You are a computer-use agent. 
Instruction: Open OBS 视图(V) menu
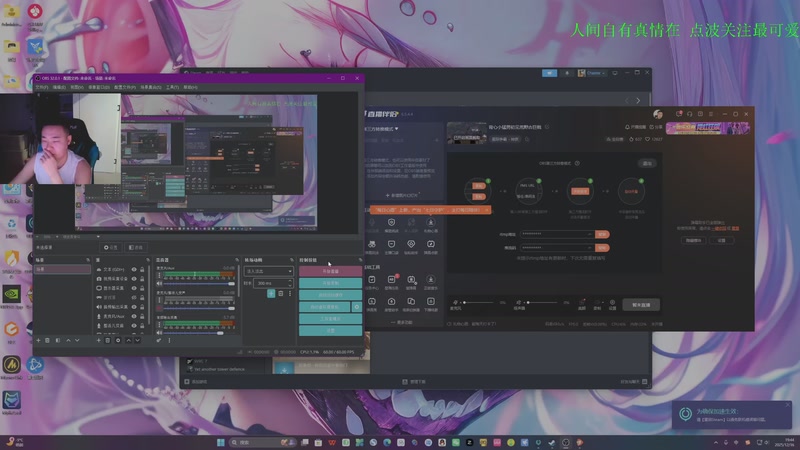point(77,87)
